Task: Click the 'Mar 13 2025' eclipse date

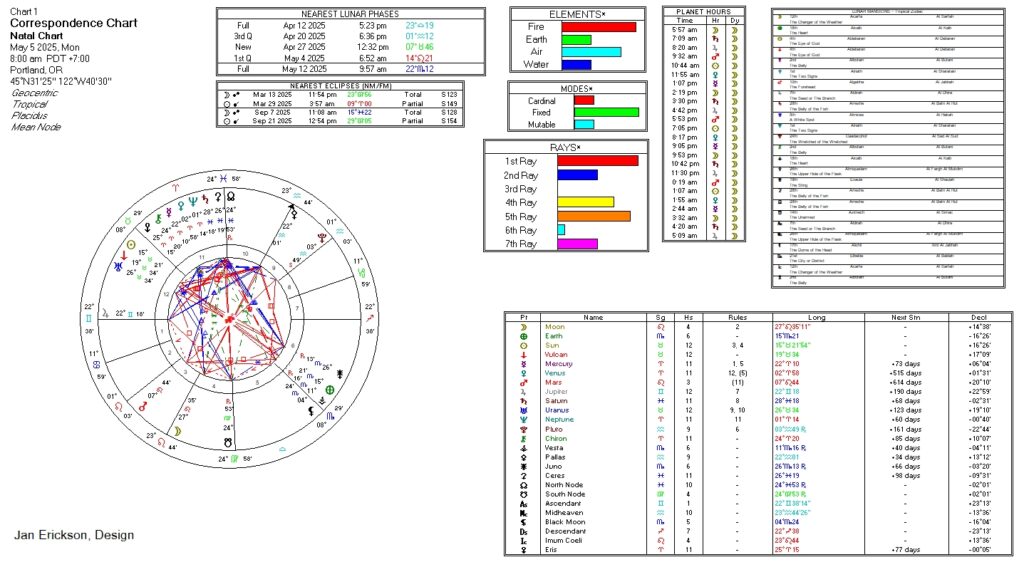Action: 272,95
